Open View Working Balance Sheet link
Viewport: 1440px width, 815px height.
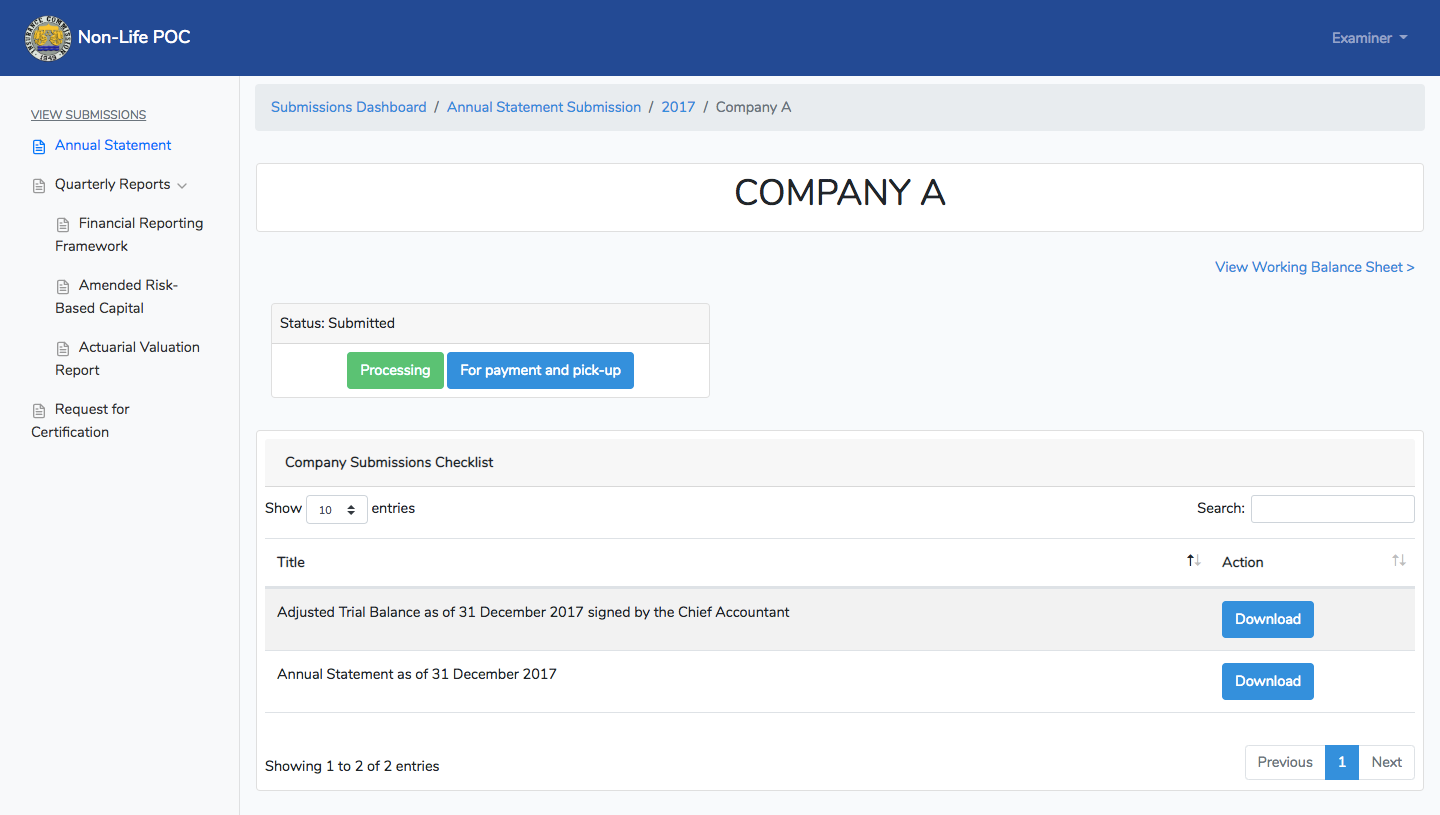pyautogui.click(x=1315, y=267)
